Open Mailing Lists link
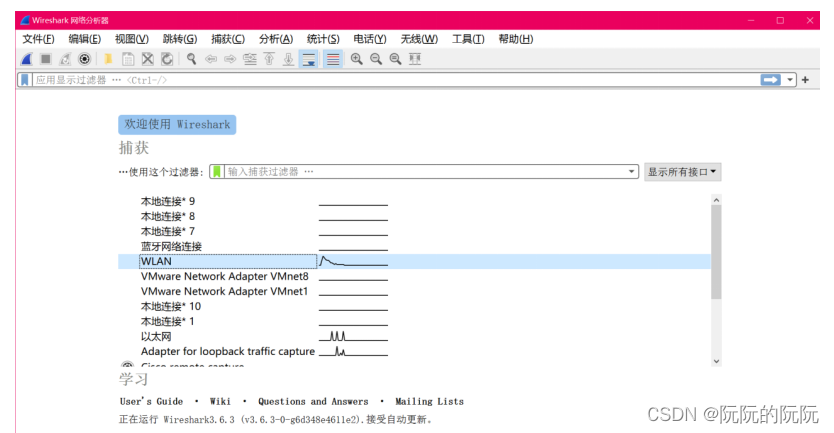This screenshot has height=433, width=834. pos(429,401)
